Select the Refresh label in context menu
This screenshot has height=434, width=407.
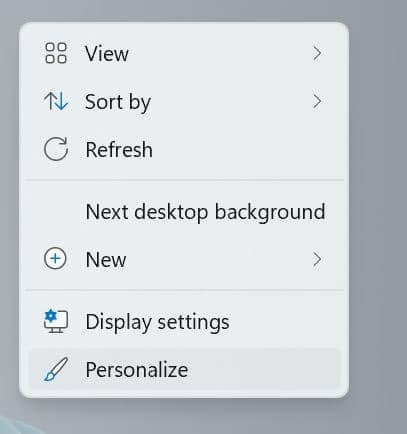pos(119,150)
